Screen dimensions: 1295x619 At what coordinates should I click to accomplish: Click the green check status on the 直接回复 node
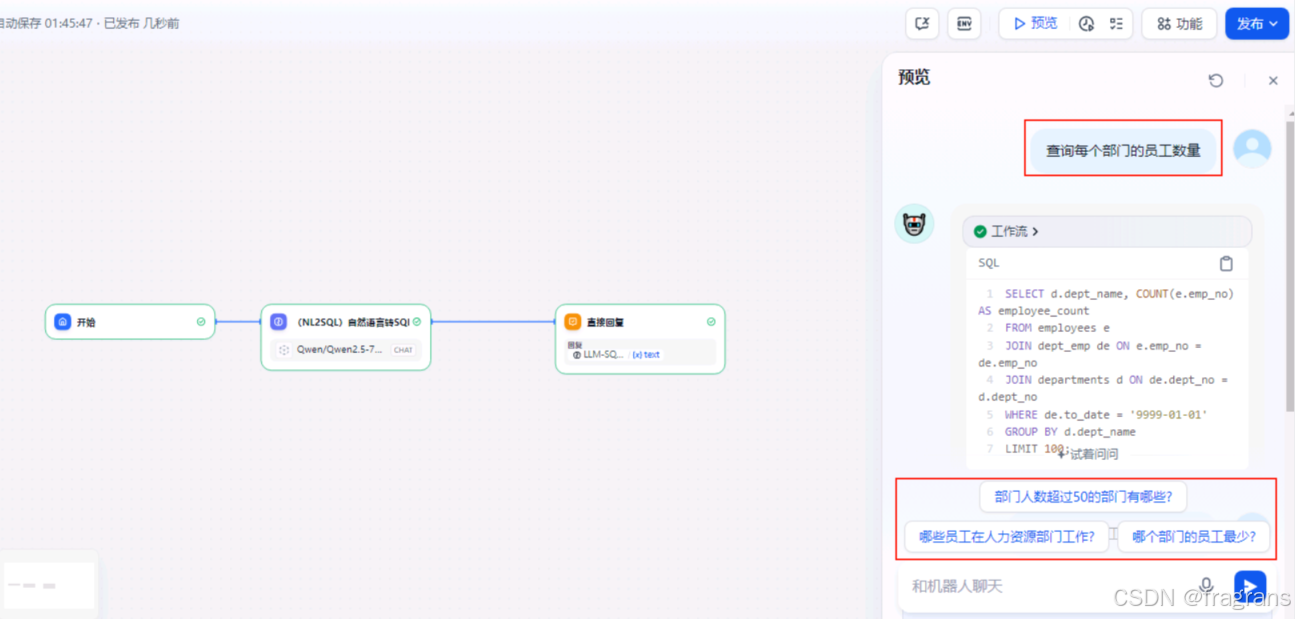pyautogui.click(x=711, y=322)
